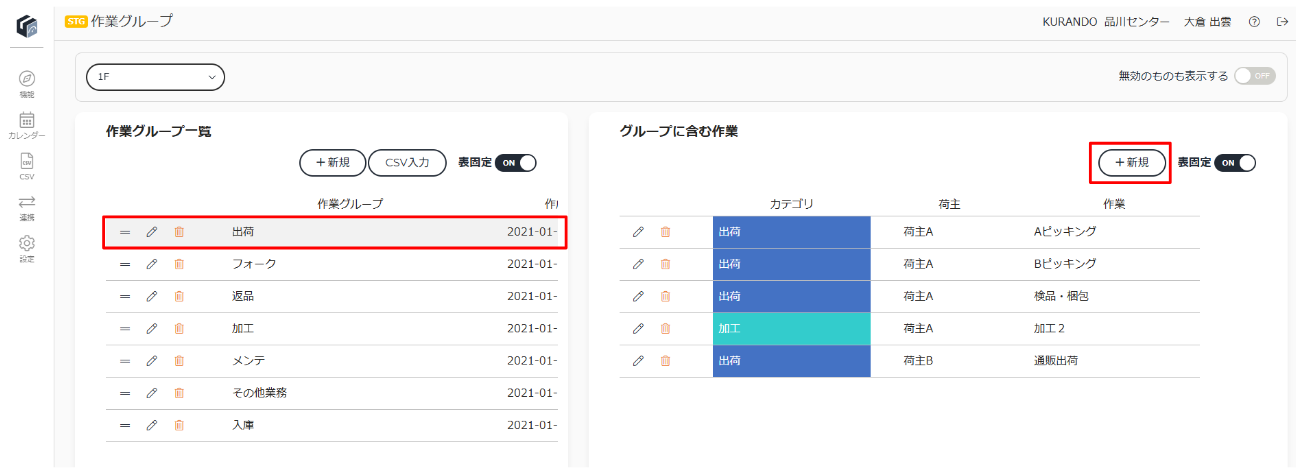Click the 検品・梱包 task name
The height and width of the screenshot is (471, 1296).
coord(1060,296)
